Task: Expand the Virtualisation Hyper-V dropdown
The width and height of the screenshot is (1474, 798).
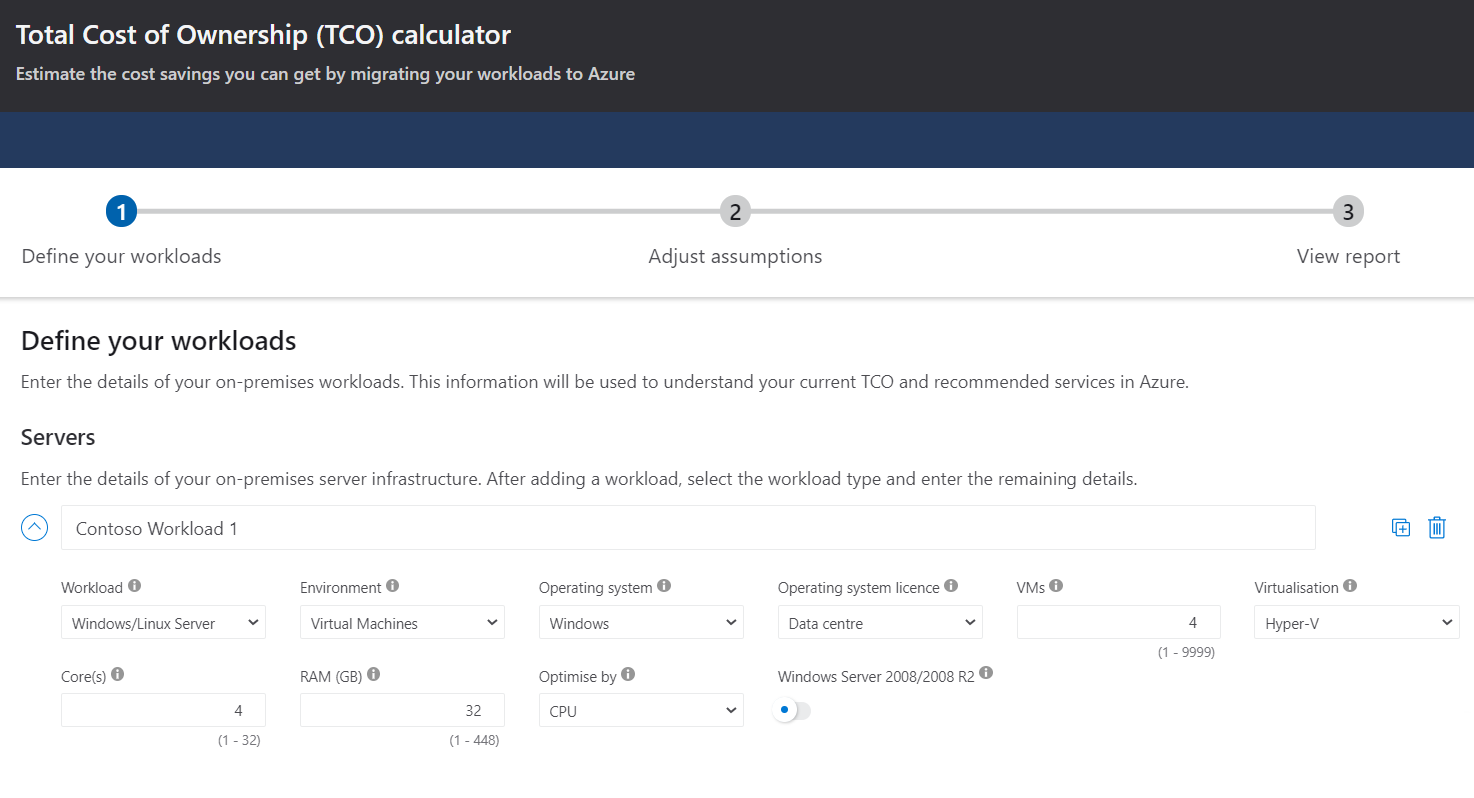Action: pyautogui.click(x=1356, y=622)
